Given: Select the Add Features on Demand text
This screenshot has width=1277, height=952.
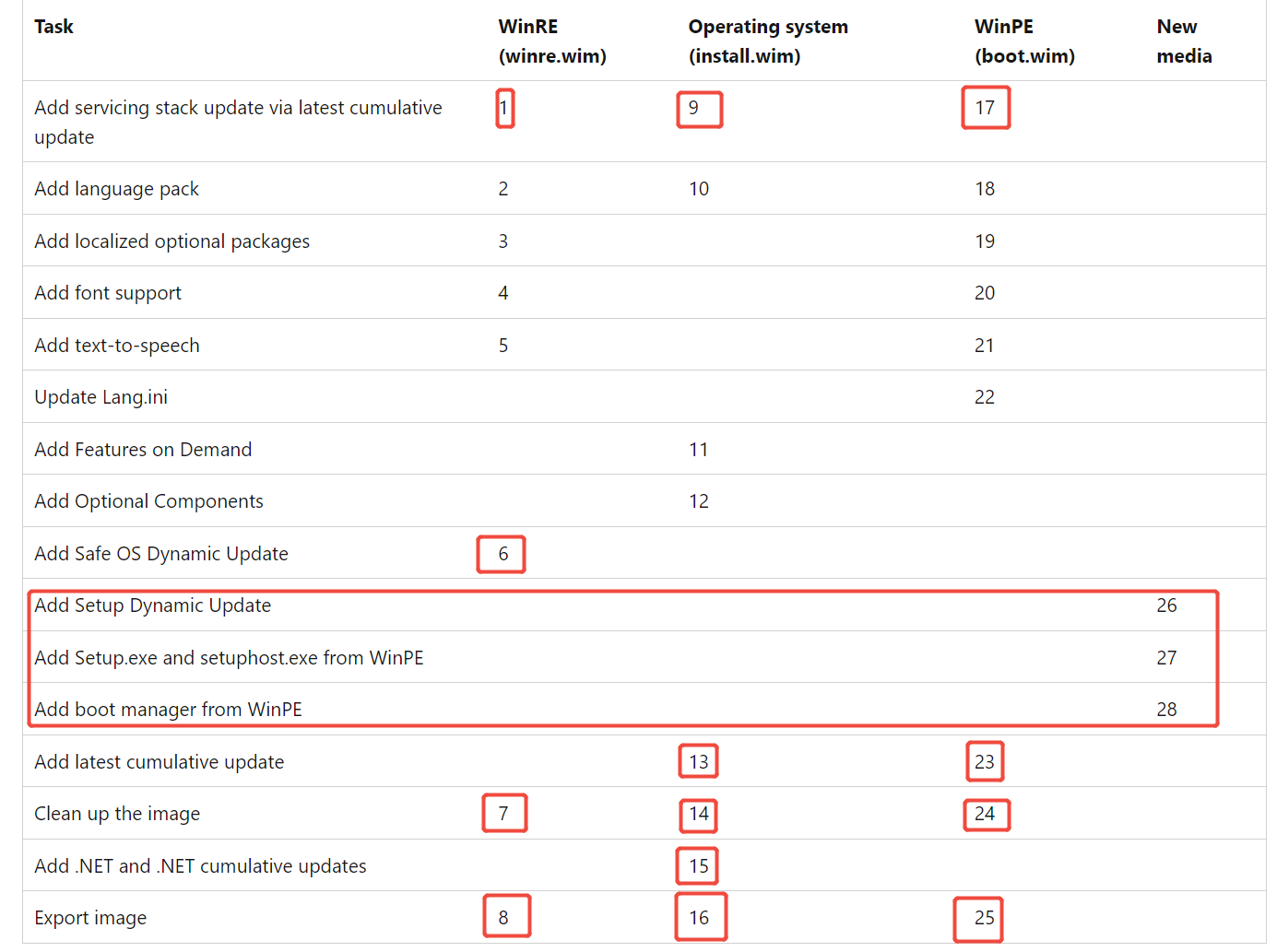Looking at the screenshot, I should (x=143, y=450).
